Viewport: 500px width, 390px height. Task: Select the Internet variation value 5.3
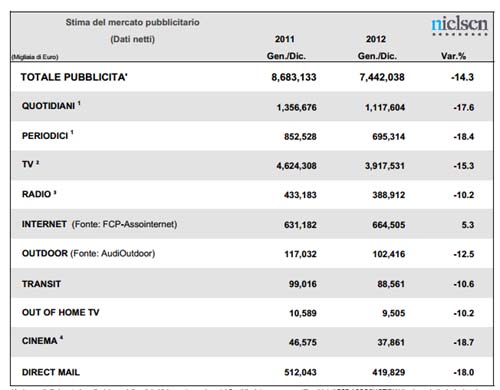(468, 225)
